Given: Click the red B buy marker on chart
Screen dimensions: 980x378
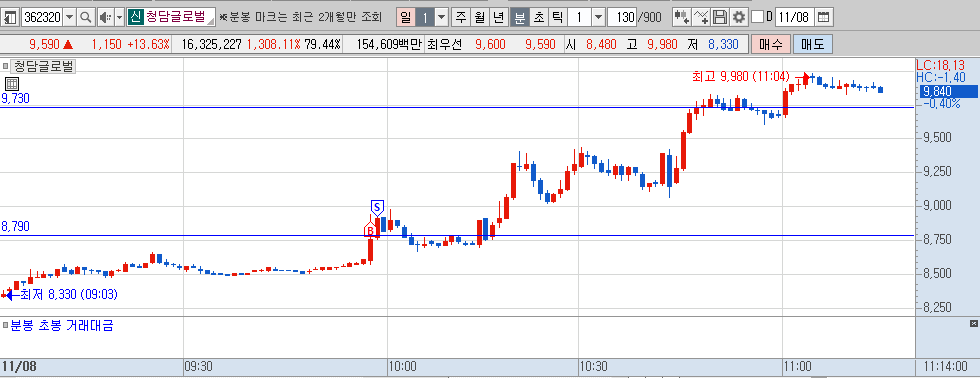Looking at the screenshot, I should pyautogui.click(x=369, y=229).
